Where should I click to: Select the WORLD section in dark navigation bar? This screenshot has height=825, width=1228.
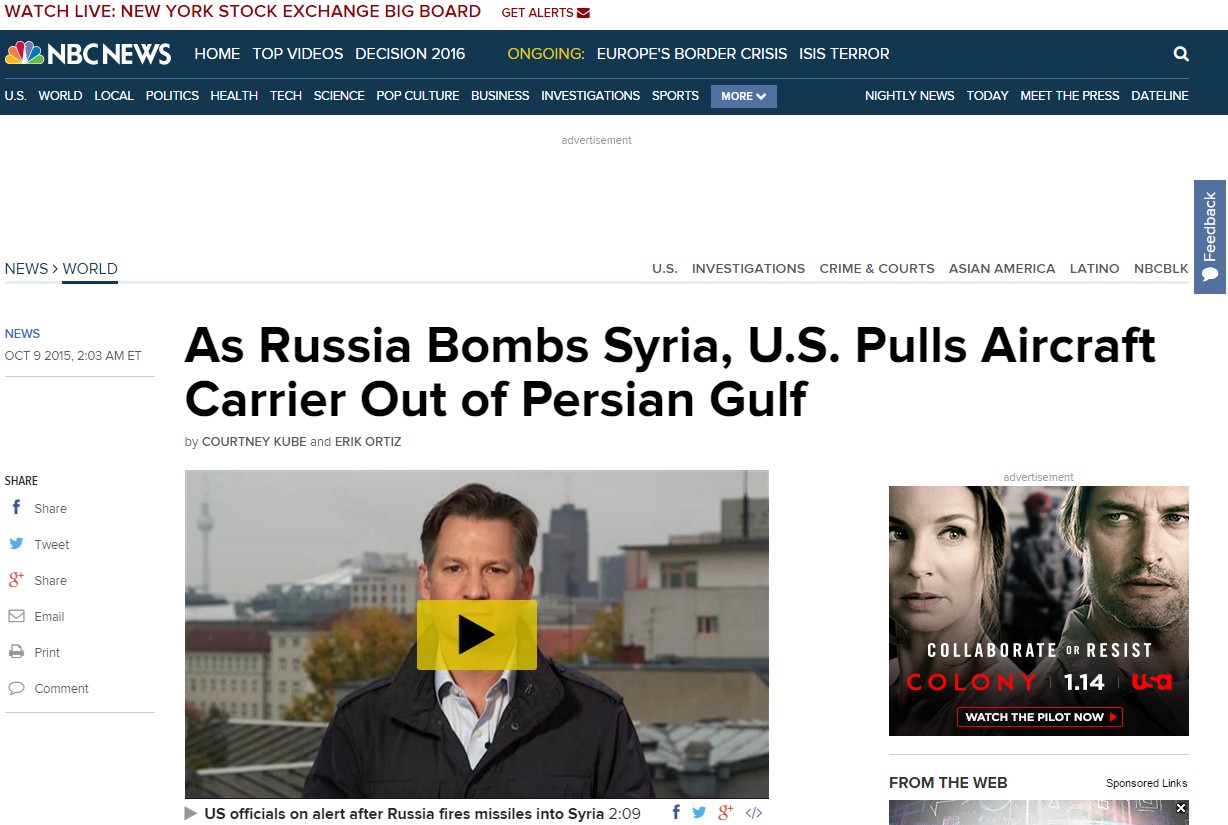pyautogui.click(x=60, y=96)
